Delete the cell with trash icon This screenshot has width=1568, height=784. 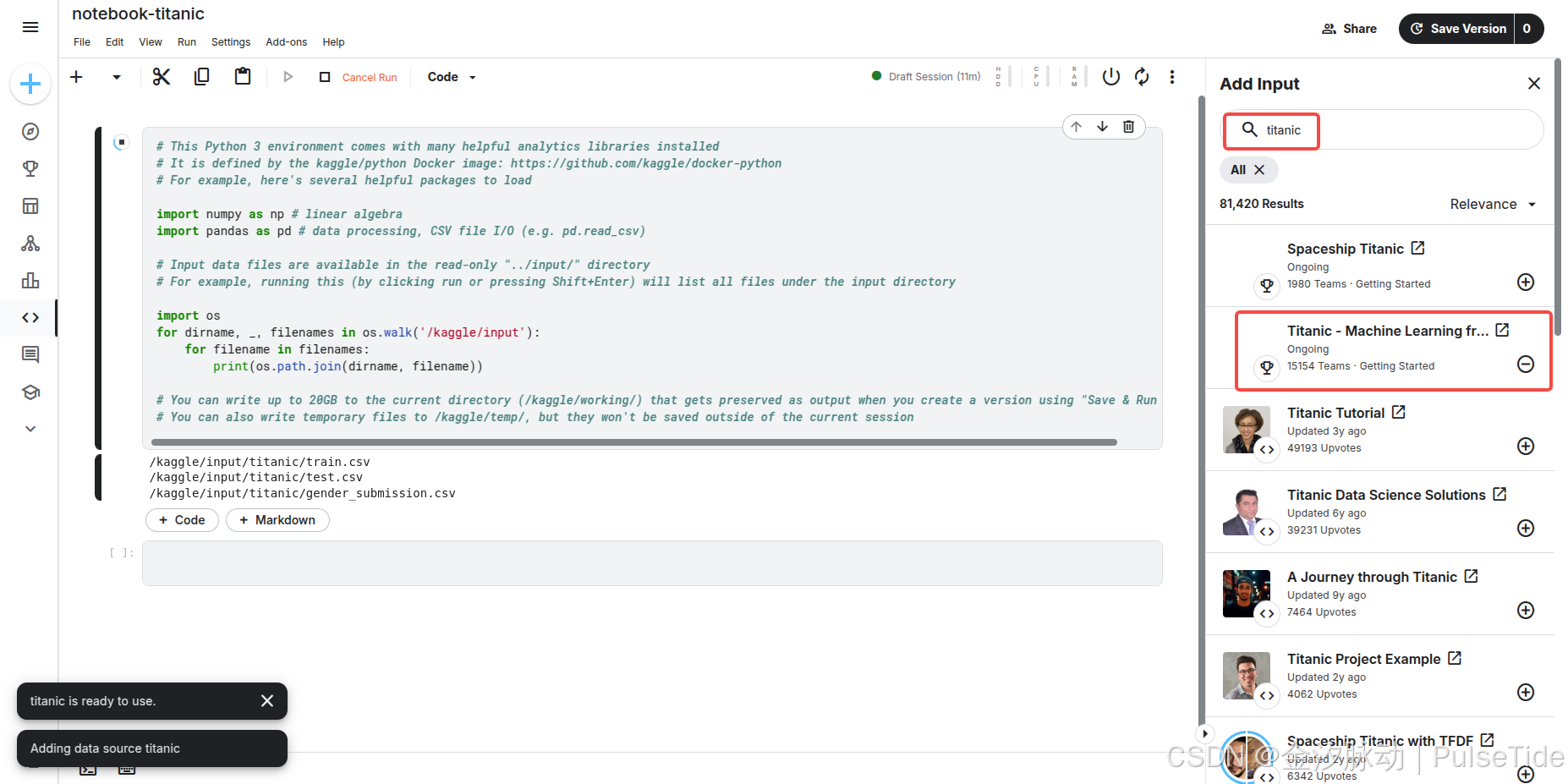[1129, 127]
